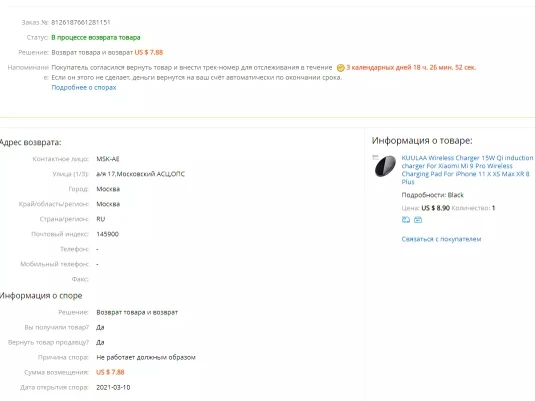Image resolution: width=535 pixels, height=401 pixels.
Task: Click the dispute opening date 2021-03-10
Action: tap(113, 387)
